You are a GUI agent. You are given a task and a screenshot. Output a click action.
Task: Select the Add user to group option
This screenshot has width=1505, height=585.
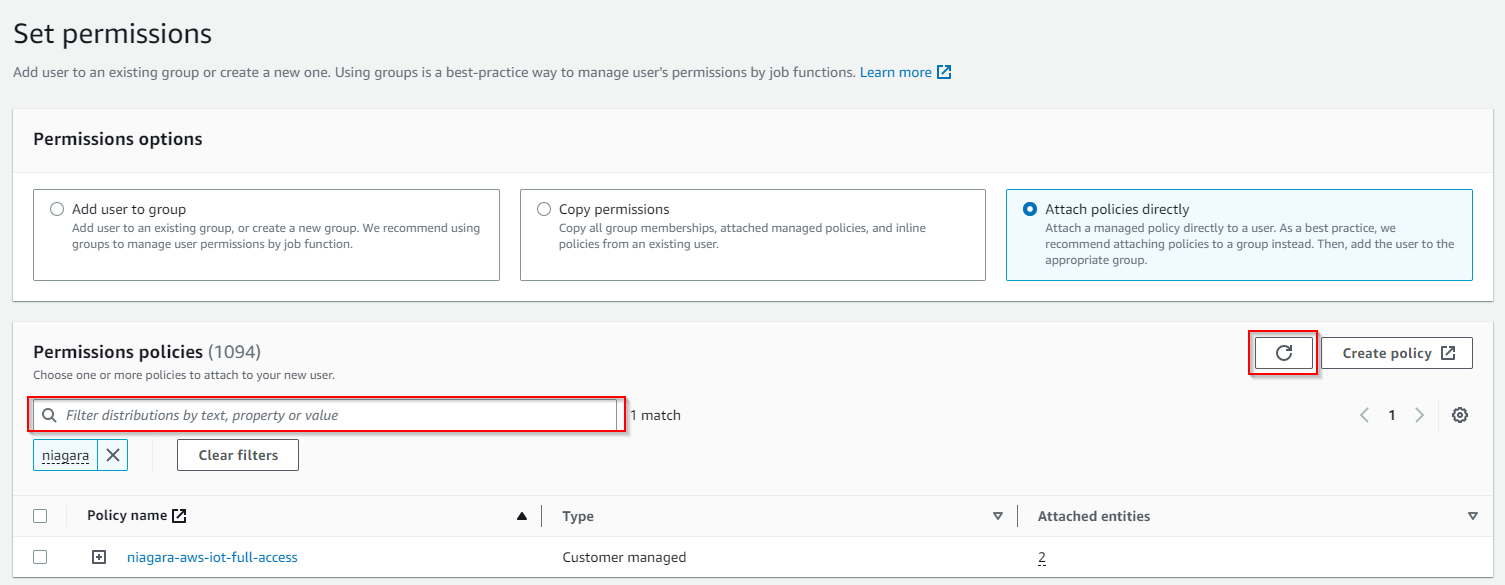click(57, 210)
